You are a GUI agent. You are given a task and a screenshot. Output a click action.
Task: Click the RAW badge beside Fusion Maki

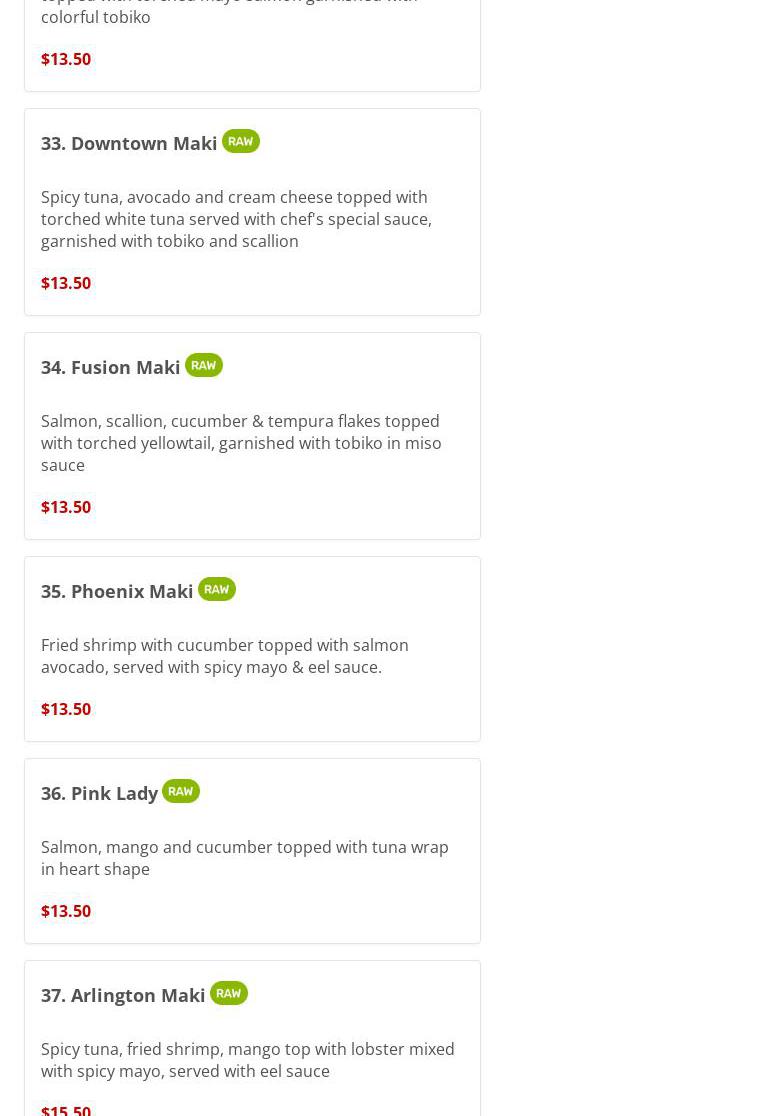[204, 365]
